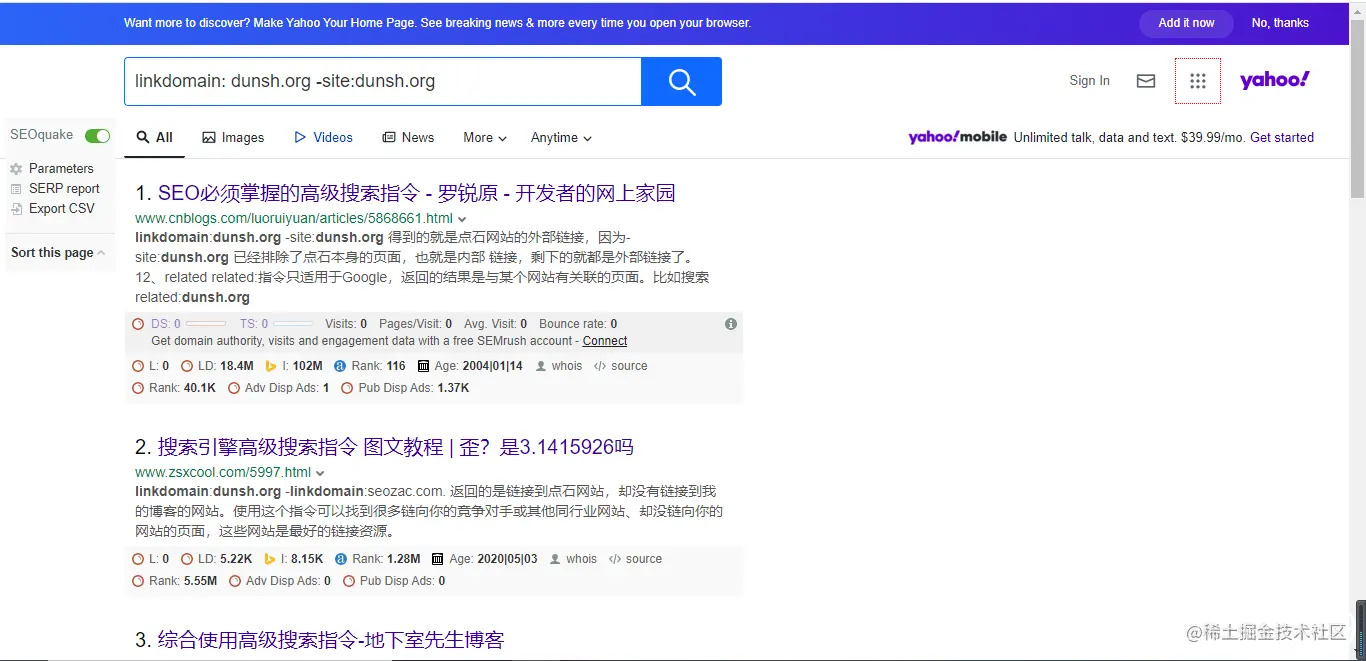The width and height of the screenshot is (1366, 661).
Task: Click the Rank 40.1K circle icon
Action: point(139,388)
